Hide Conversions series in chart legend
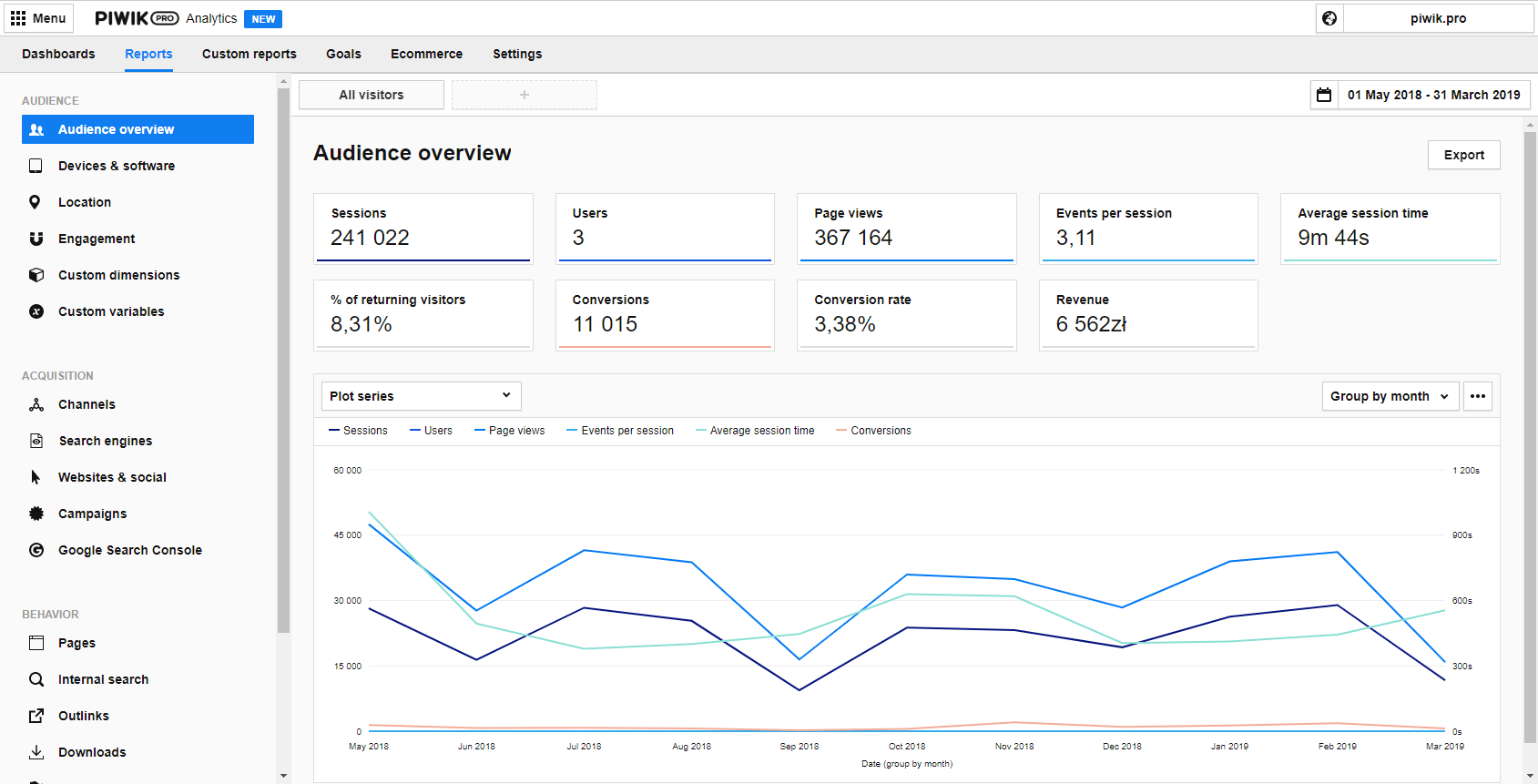The image size is (1538, 784). pyautogui.click(x=873, y=431)
